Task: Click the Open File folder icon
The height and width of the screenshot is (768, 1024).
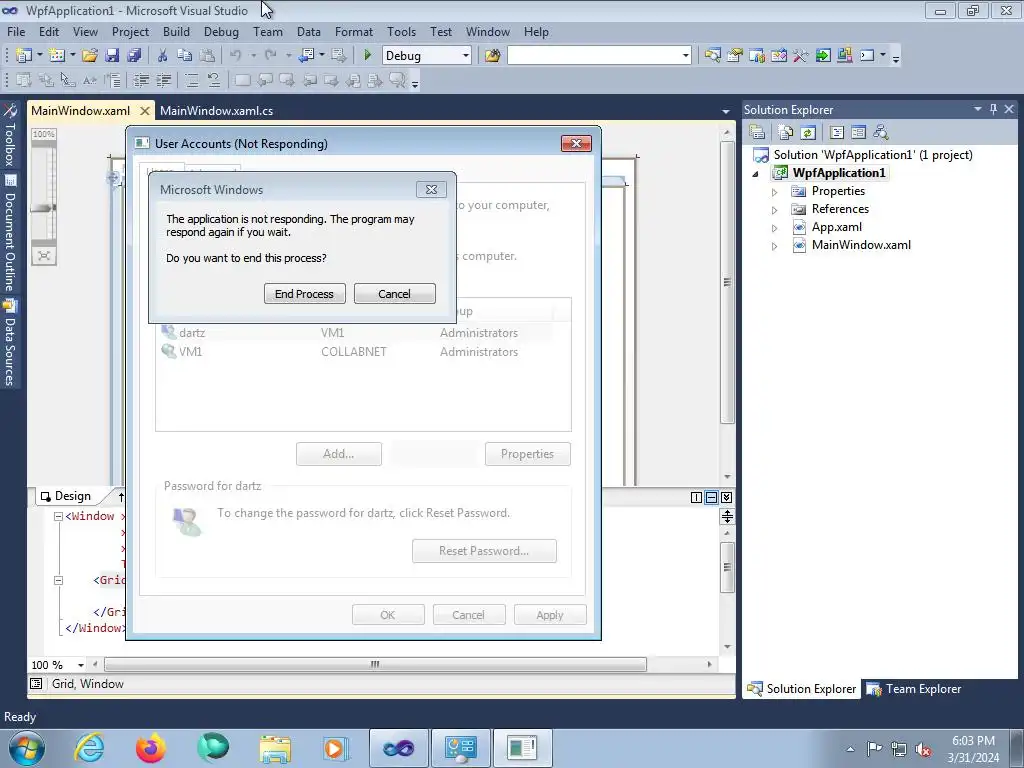Action: click(89, 56)
